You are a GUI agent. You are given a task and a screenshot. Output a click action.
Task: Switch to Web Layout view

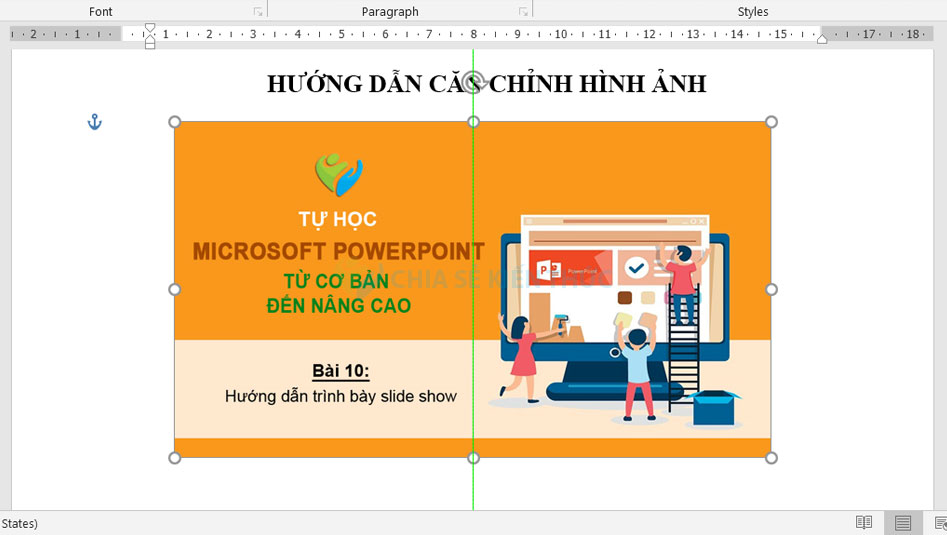[940, 522]
